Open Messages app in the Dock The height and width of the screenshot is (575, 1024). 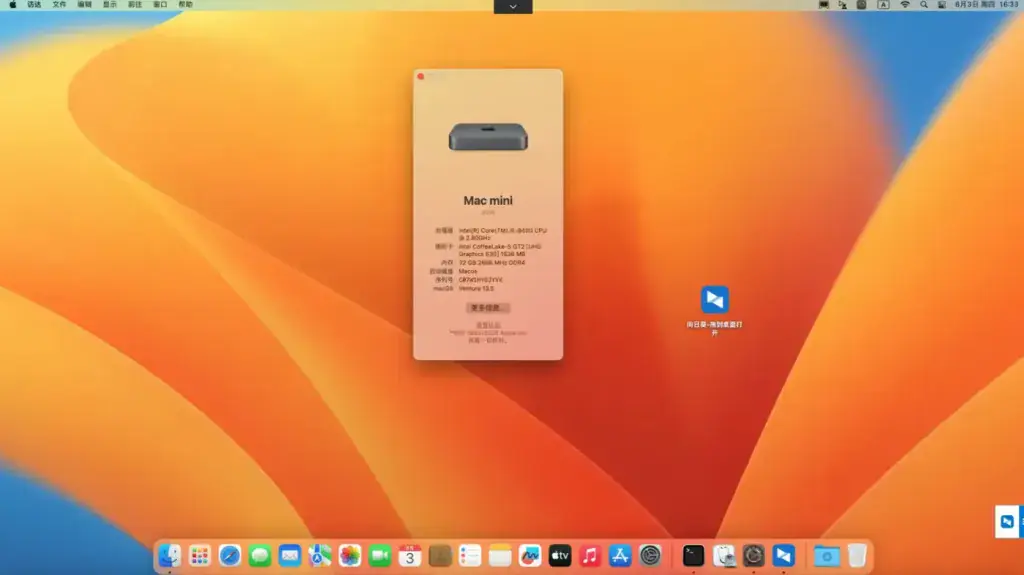tap(260, 555)
